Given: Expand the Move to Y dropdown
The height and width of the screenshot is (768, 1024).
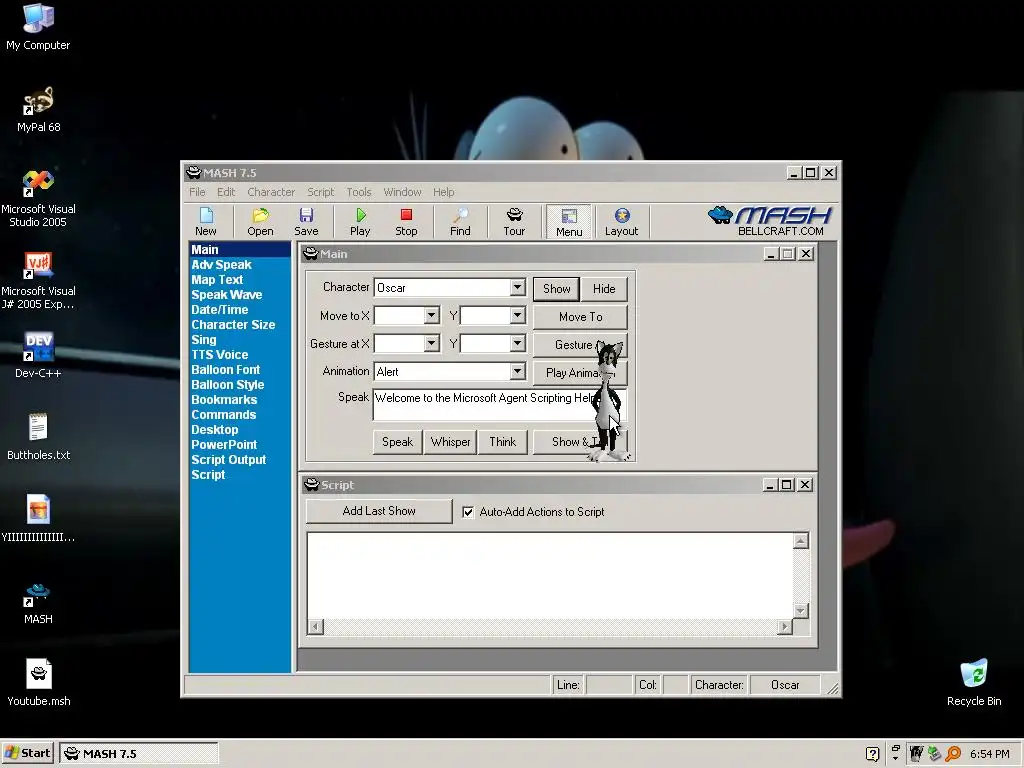Looking at the screenshot, I should coord(517,315).
